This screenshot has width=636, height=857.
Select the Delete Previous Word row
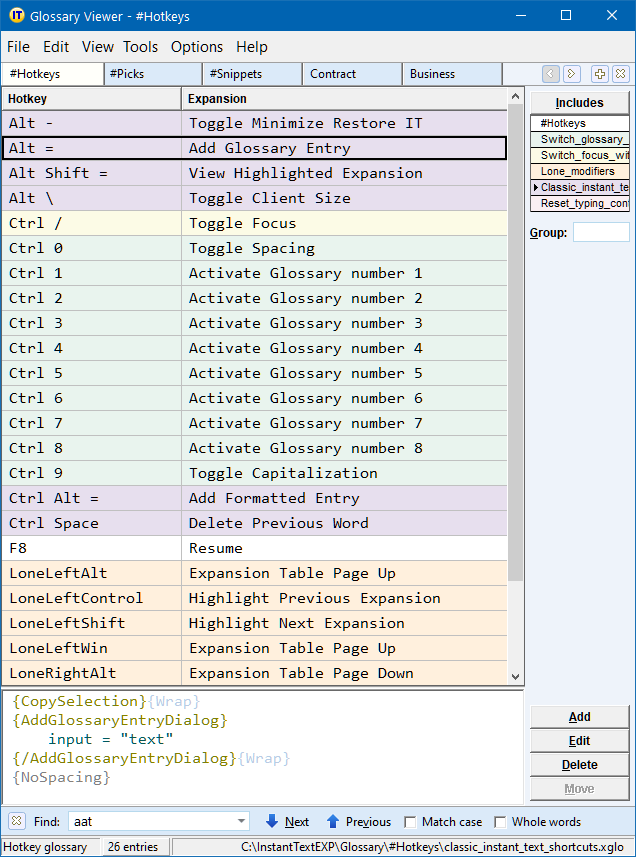[x=255, y=523]
